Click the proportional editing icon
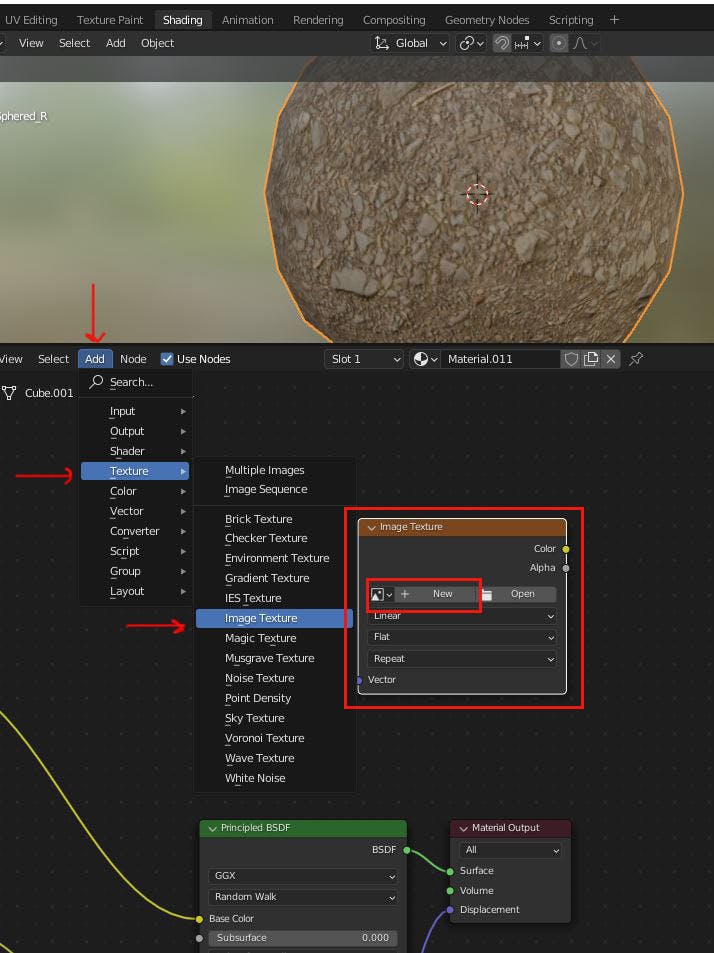The height and width of the screenshot is (953, 714). coord(559,43)
